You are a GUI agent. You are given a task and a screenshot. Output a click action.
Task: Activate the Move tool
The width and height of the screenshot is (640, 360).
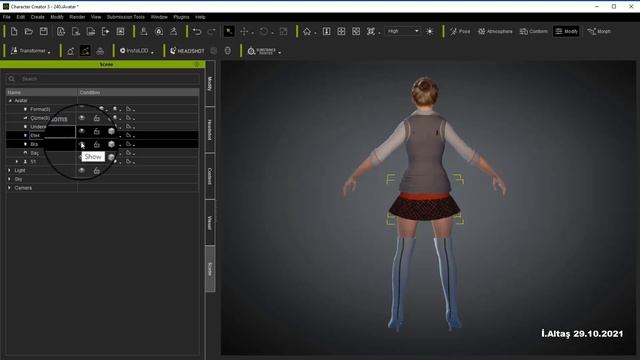244,31
